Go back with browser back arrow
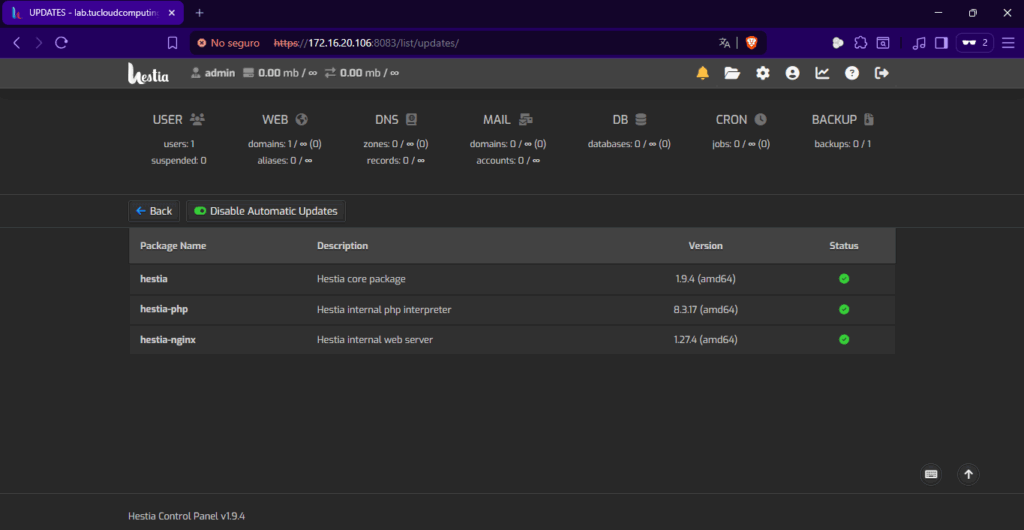The image size is (1024, 530). pos(17,43)
